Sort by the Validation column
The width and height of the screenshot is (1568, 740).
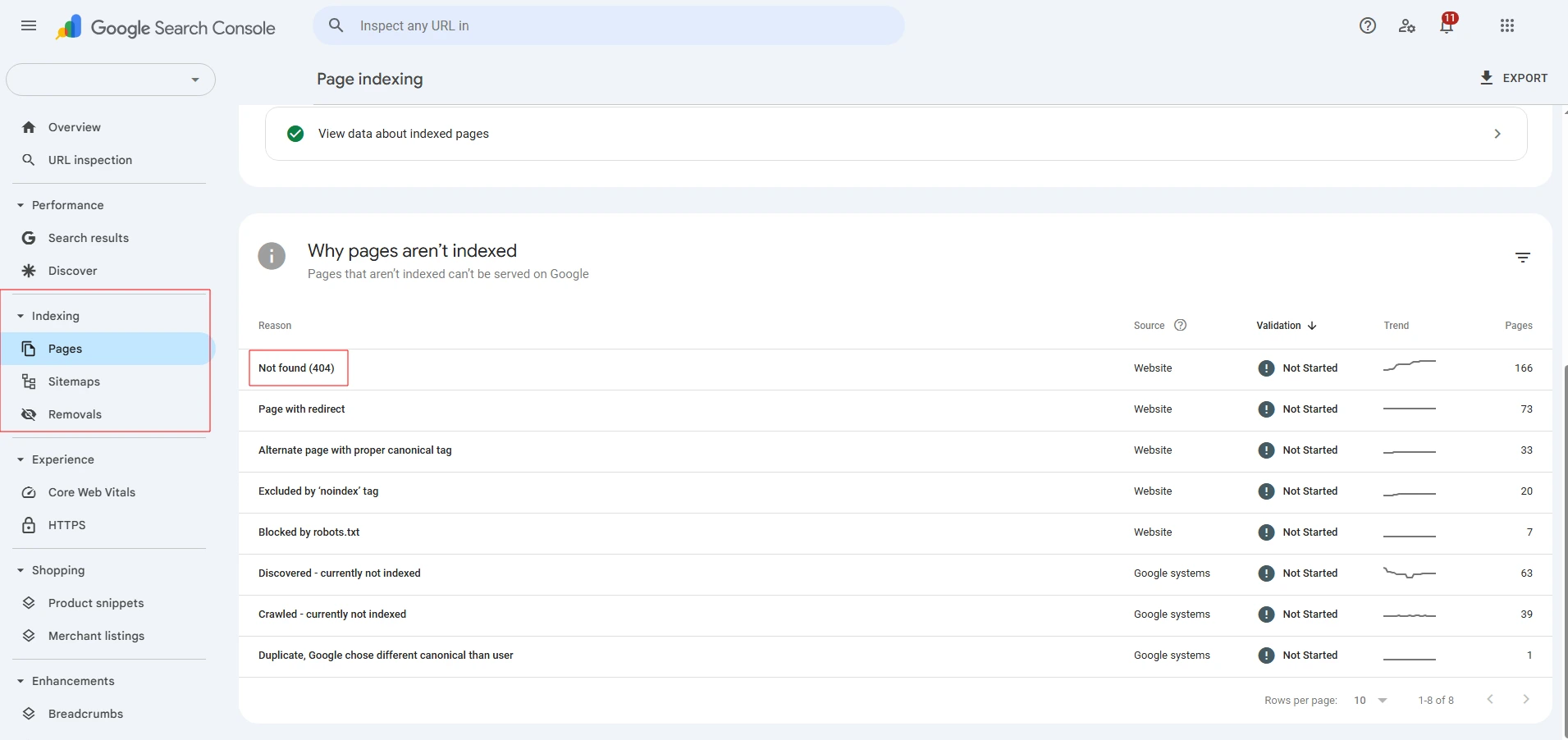(1286, 326)
